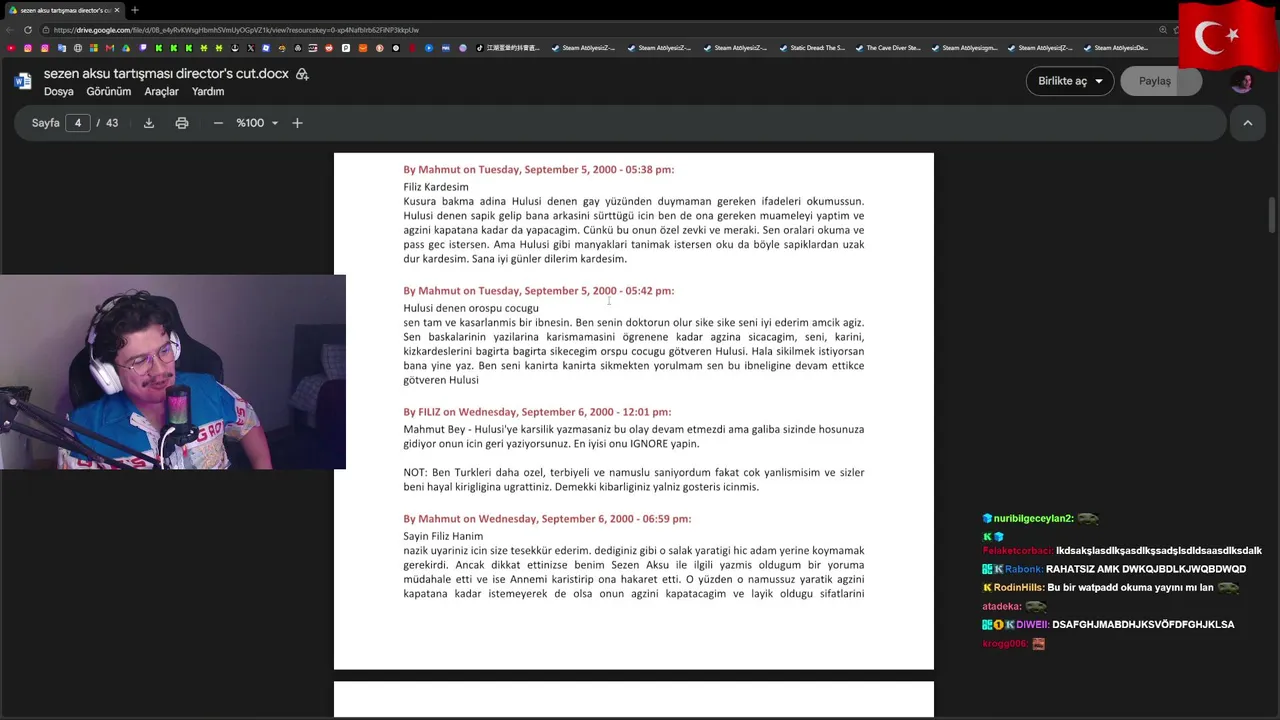This screenshot has width=1280, height=720.
Task: Download the document with the download icon
Action: (x=149, y=123)
